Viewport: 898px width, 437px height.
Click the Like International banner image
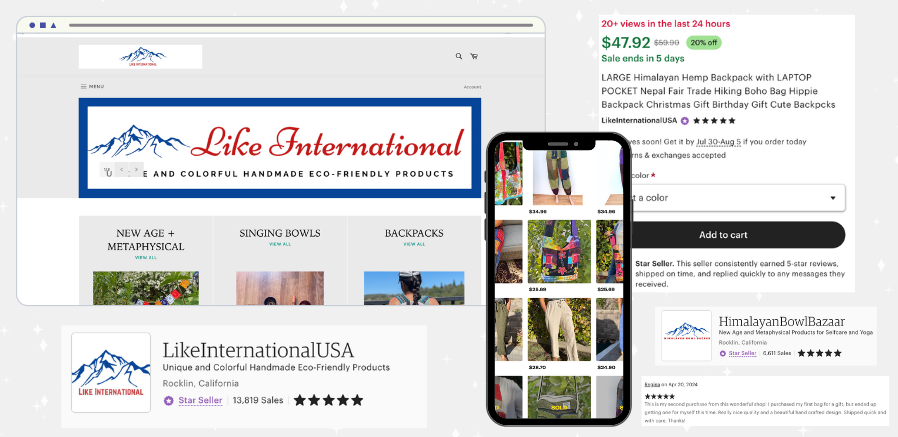pos(280,148)
